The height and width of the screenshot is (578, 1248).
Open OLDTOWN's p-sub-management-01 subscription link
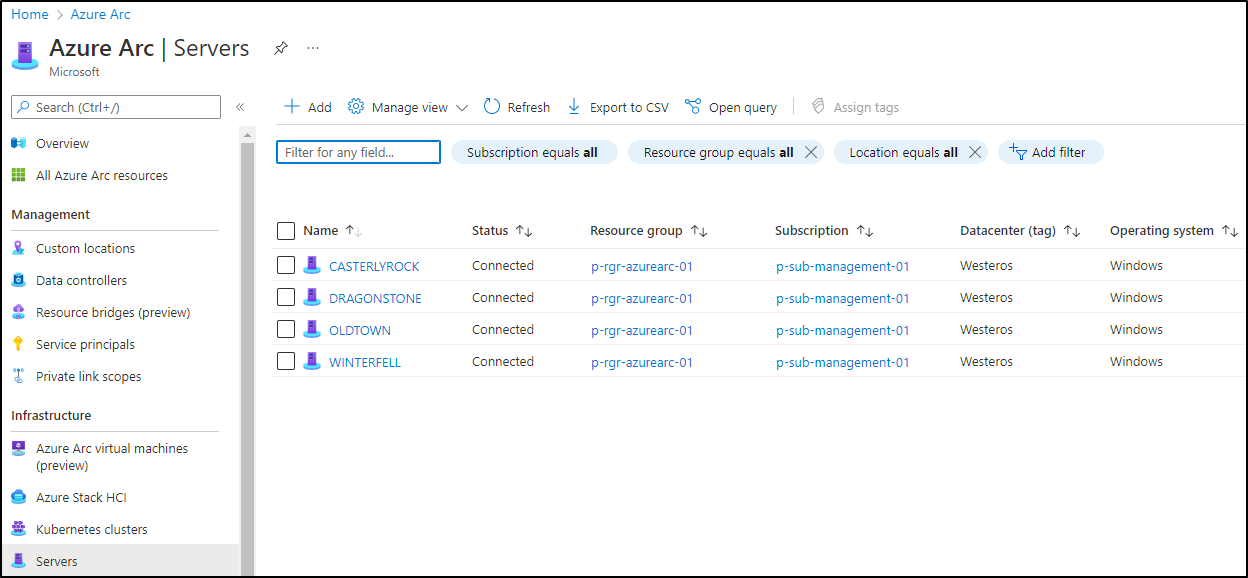click(843, 330)
